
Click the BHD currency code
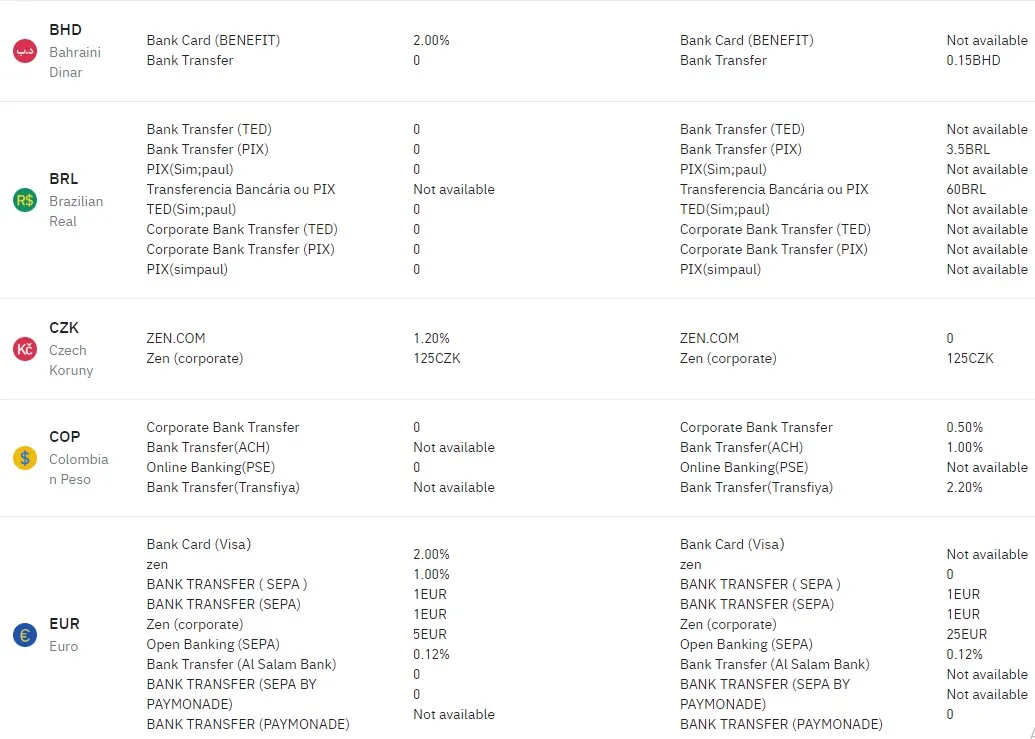pos(65,30)
